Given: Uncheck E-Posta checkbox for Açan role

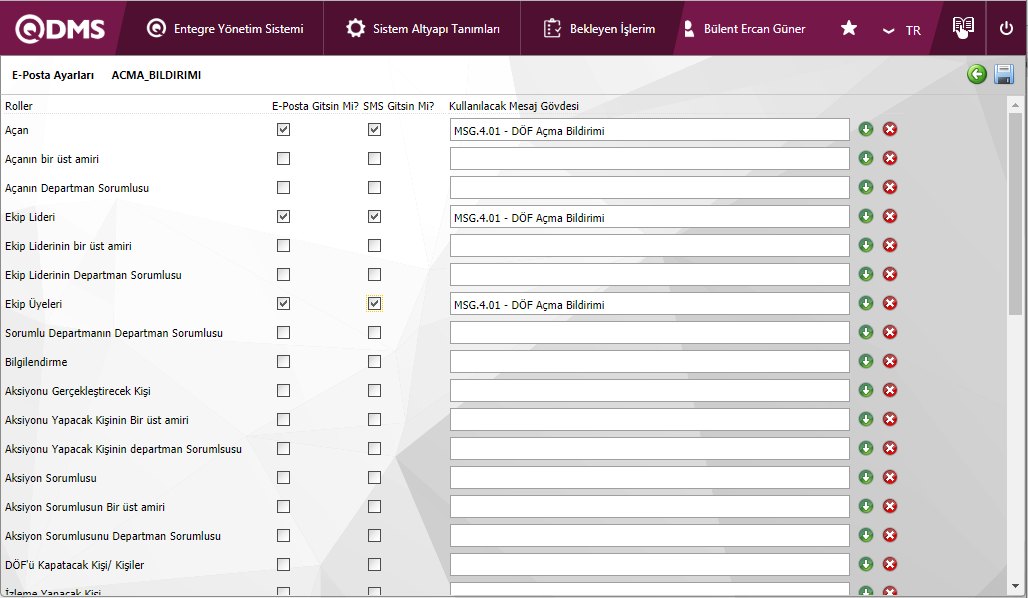Looking at the screenshot, I should pyautogui.click(x=284, y=130).
